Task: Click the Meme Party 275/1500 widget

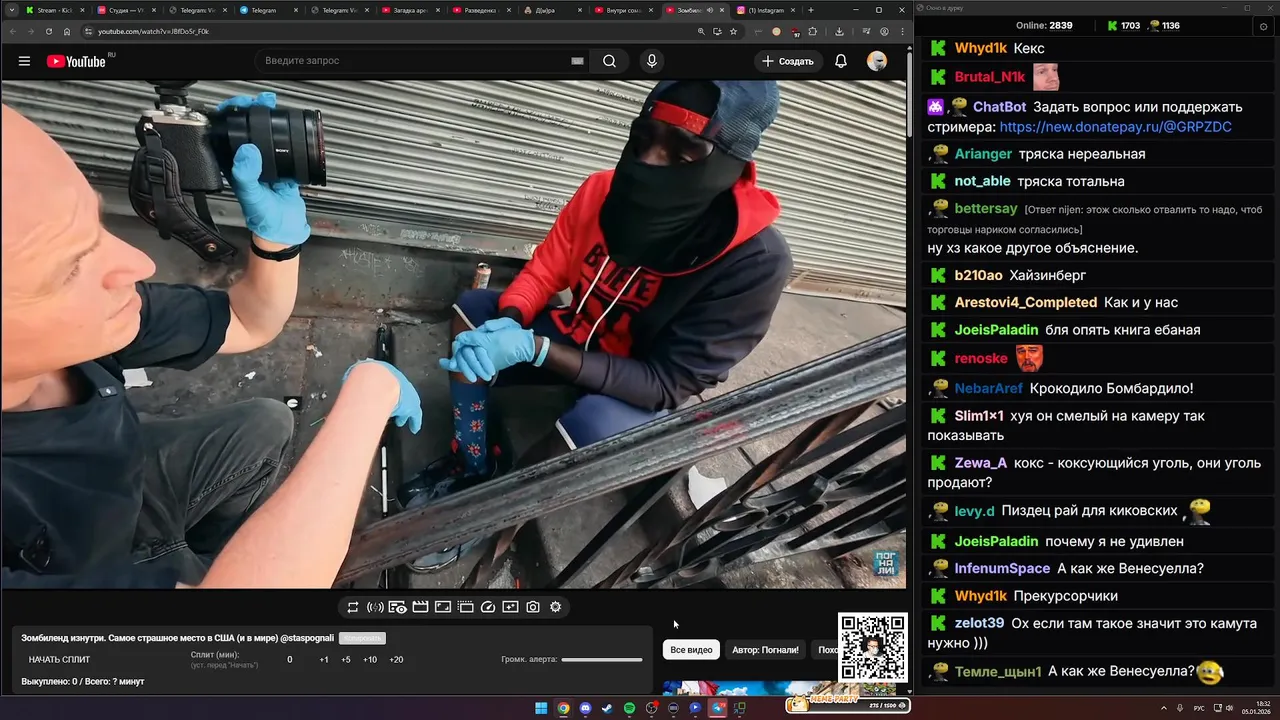Action: tap(846, 705)
